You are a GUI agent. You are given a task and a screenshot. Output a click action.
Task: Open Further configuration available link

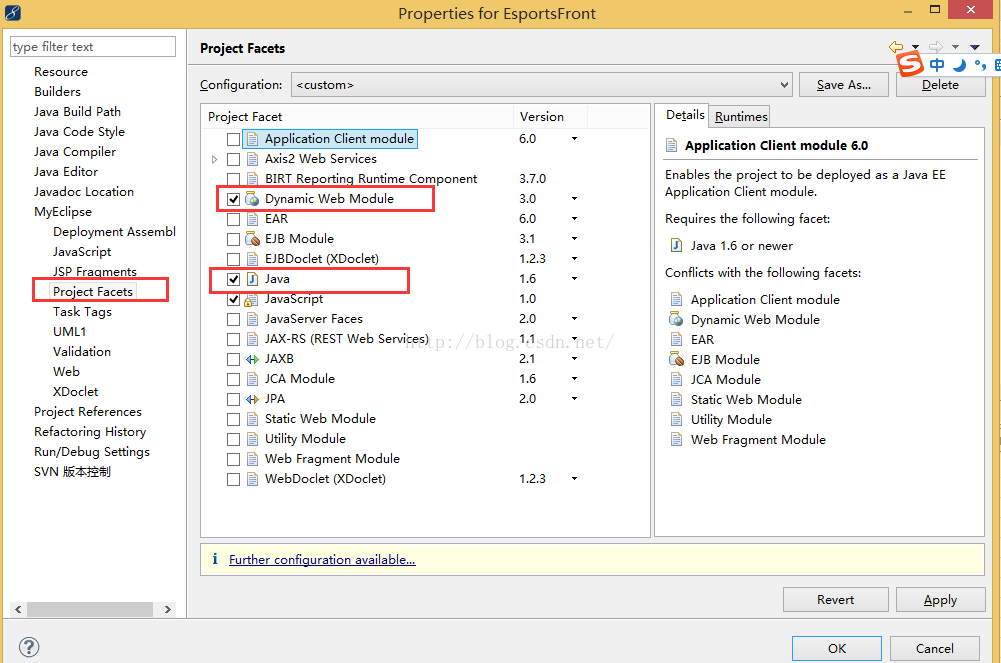tap(322, 560)
